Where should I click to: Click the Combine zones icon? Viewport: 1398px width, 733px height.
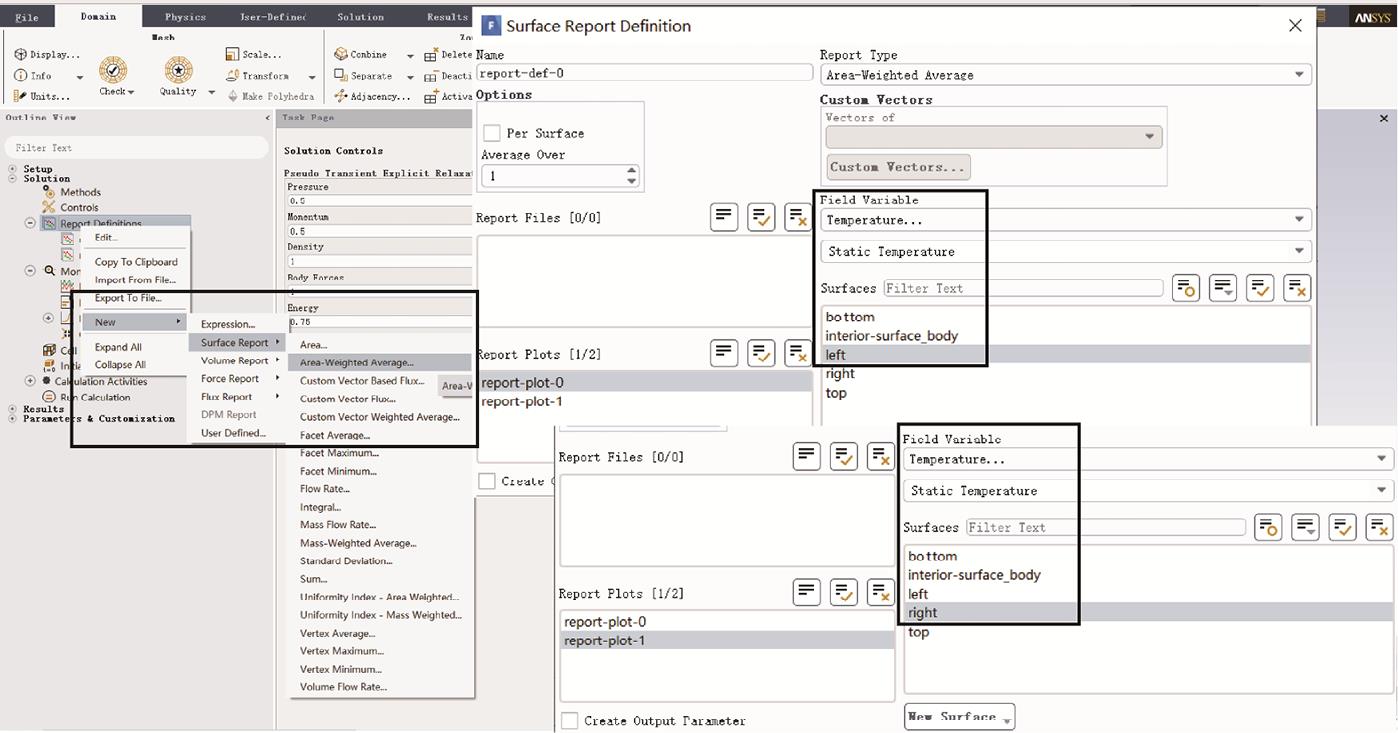(x=341, y=55)
